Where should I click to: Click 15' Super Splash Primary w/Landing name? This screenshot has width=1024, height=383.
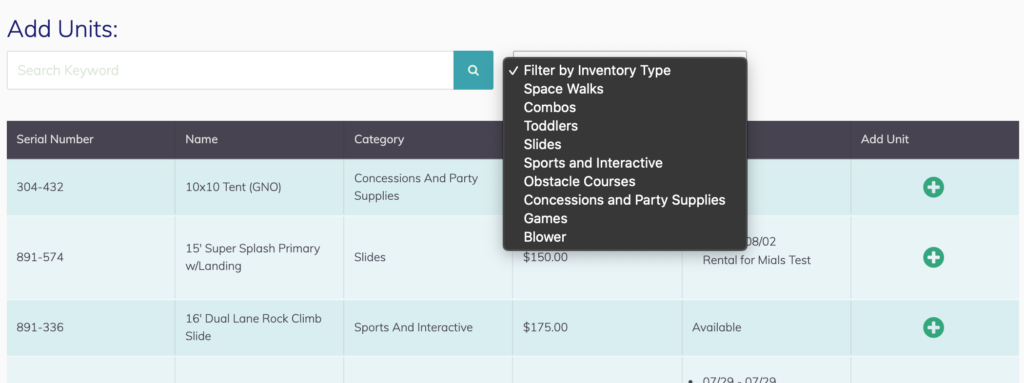(x=253, y=257)
